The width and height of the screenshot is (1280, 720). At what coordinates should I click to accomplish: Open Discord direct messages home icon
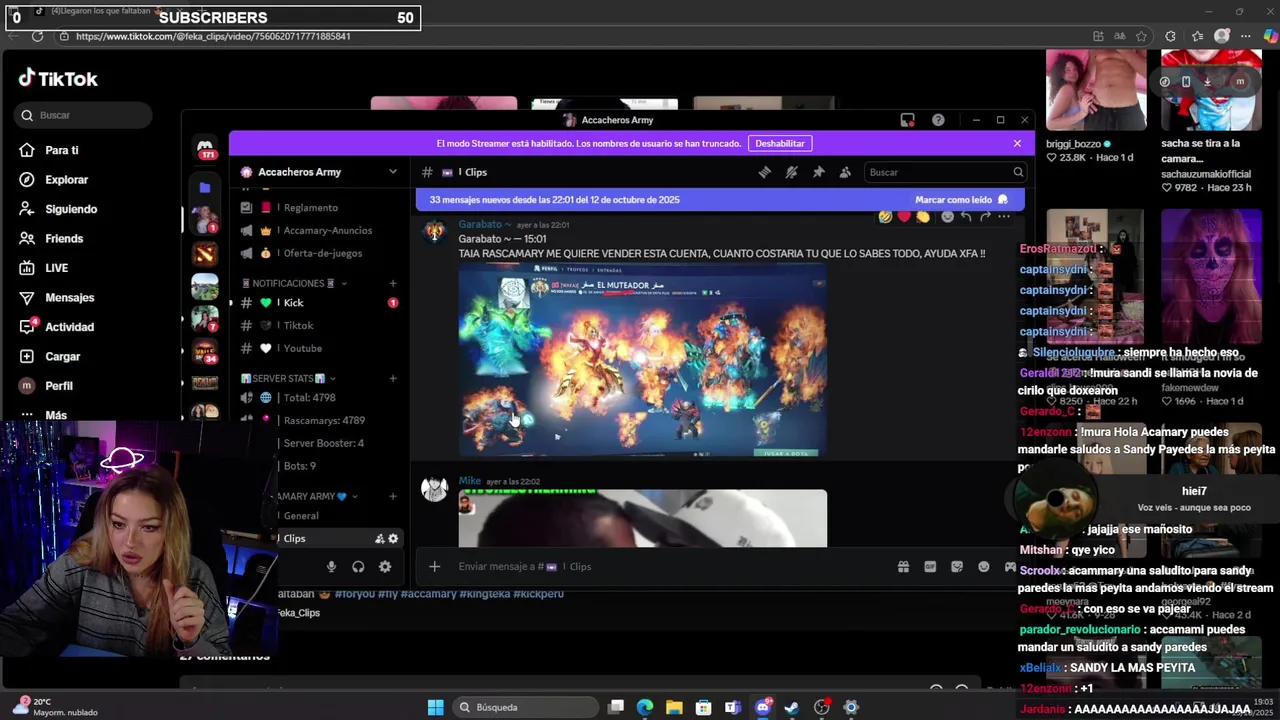click(205, 147)
